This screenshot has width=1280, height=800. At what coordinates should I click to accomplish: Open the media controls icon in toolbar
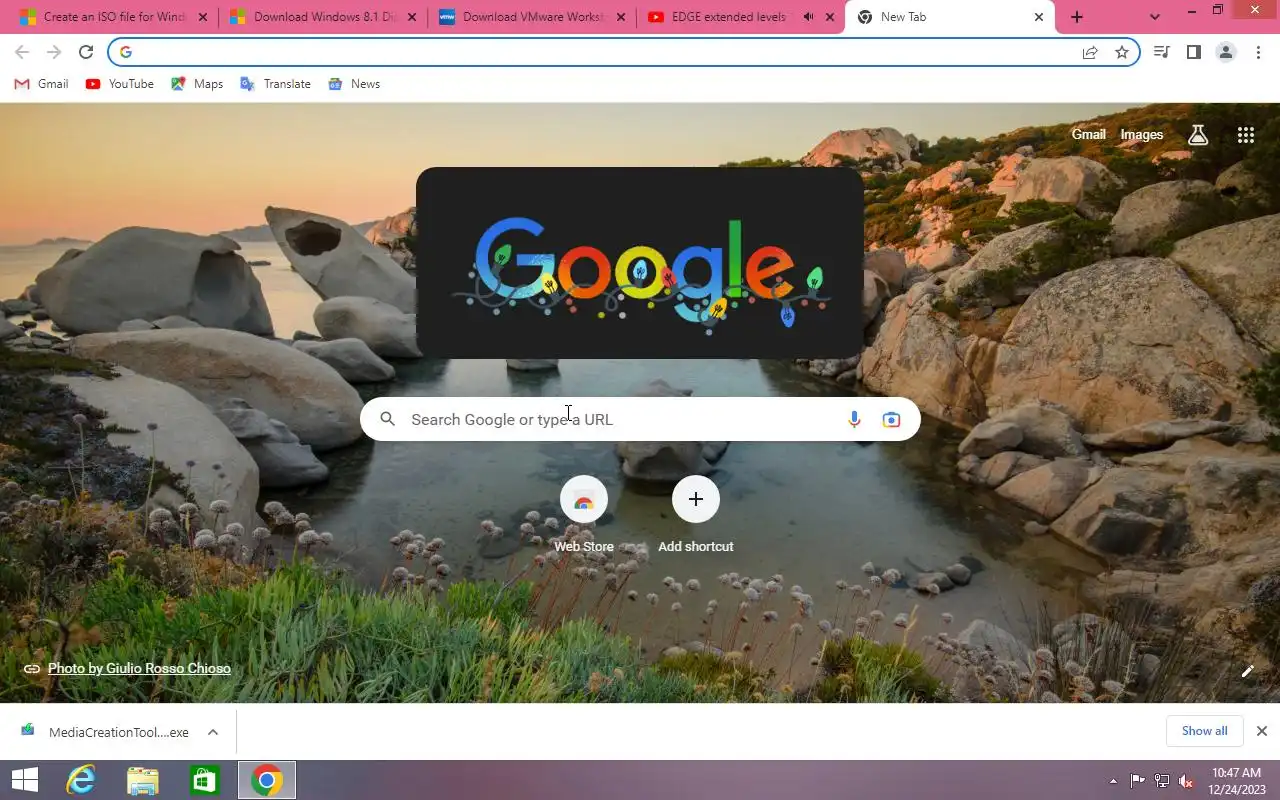(1161, 52)
